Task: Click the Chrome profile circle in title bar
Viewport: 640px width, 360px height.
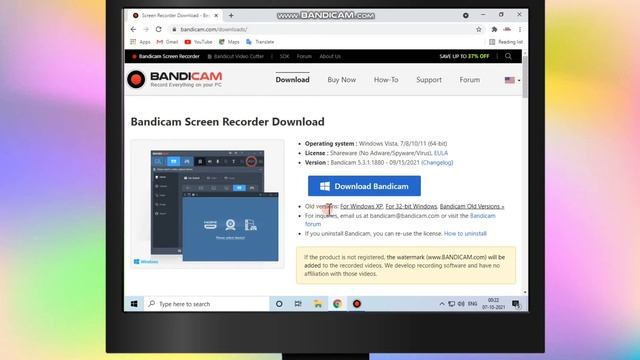Action: [x=466, y=16]
